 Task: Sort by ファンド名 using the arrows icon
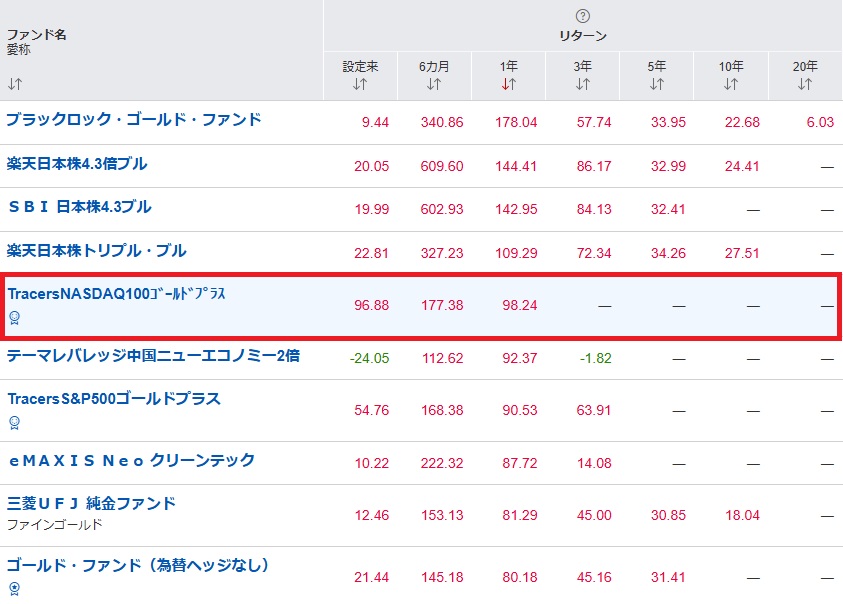click(15, 84)
